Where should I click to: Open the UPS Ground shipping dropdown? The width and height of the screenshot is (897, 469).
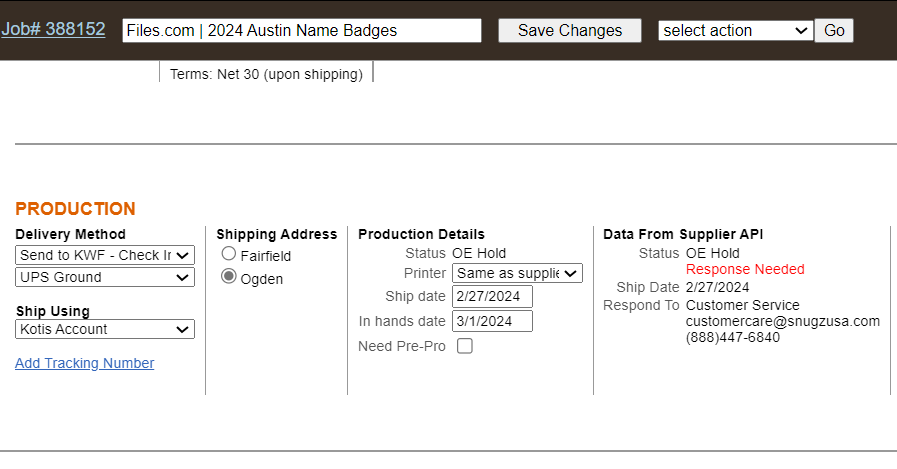(x=105, y=277)
